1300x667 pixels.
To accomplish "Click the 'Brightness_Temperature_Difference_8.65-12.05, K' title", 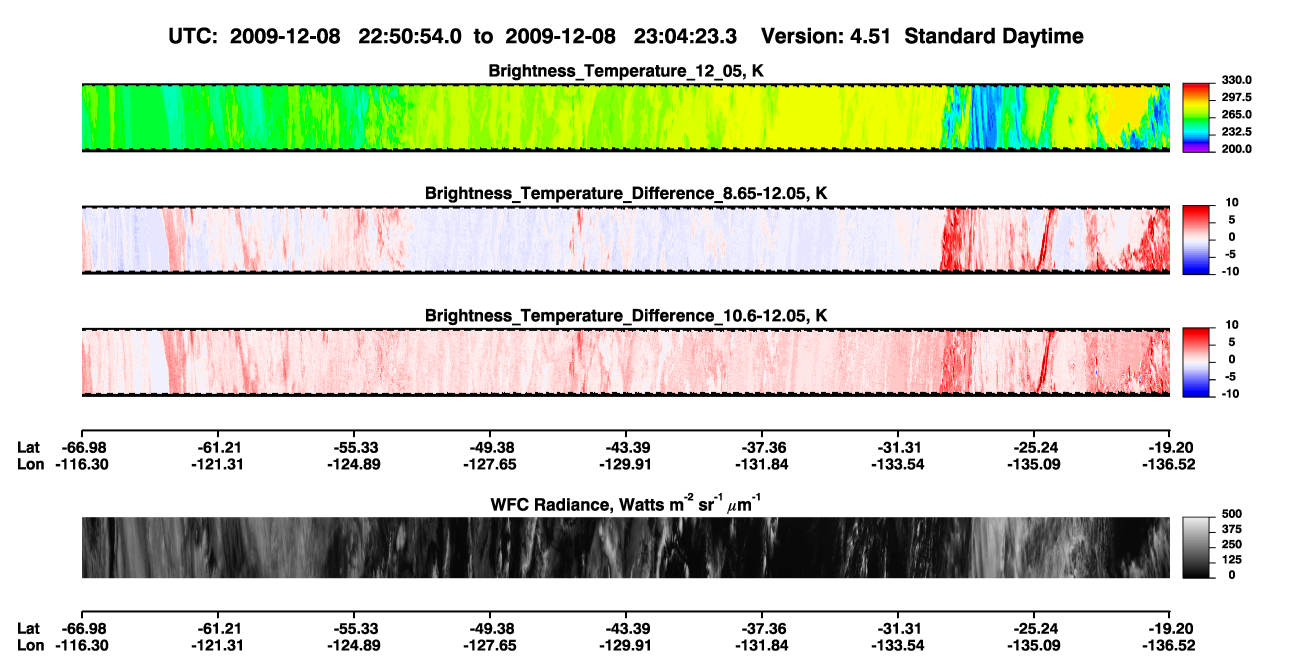I will point(626,193).
